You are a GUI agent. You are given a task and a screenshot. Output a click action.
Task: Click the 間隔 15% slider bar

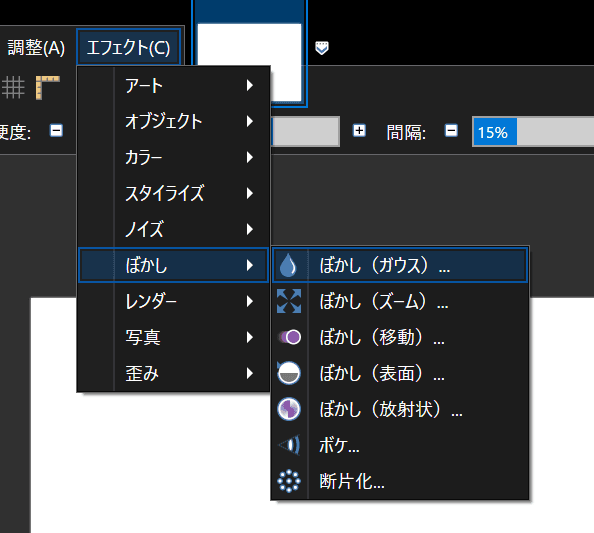pyautogui.click(x=533, y=132)
